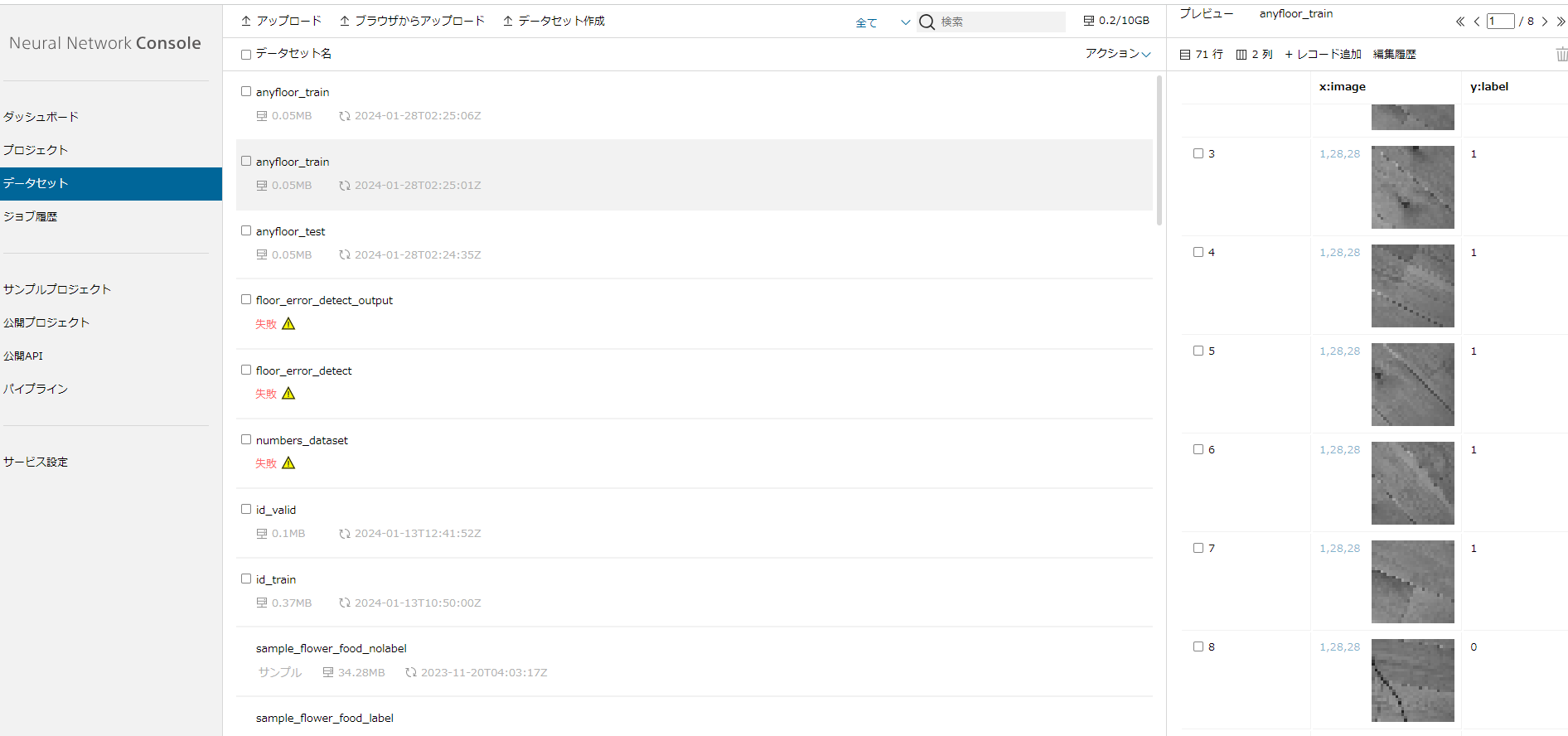Viewport: 1568px width, 736px height.
Task: Click warning icon for floor_error_detect_output
Action: click(x=288, y=324)
